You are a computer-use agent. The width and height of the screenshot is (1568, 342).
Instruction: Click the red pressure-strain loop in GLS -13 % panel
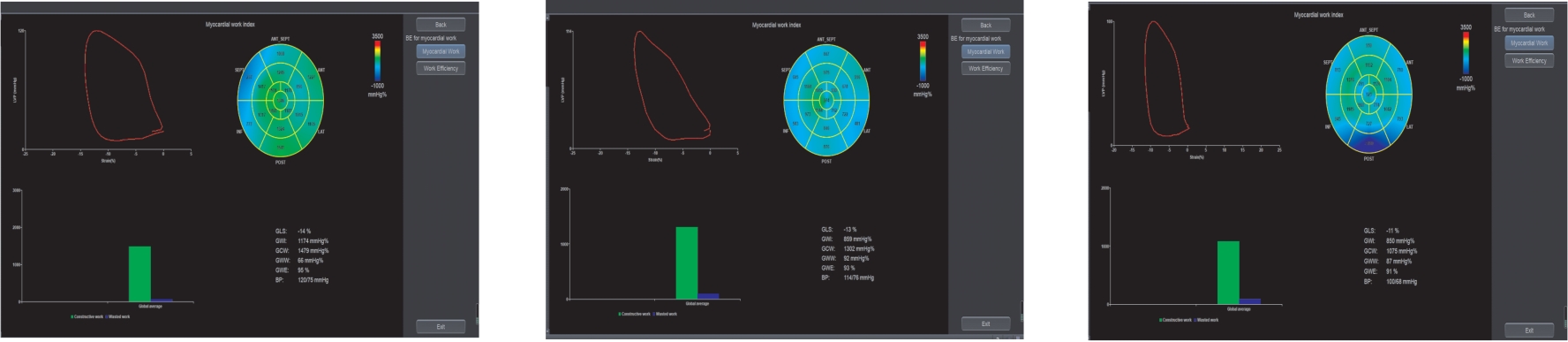[671, 85]
